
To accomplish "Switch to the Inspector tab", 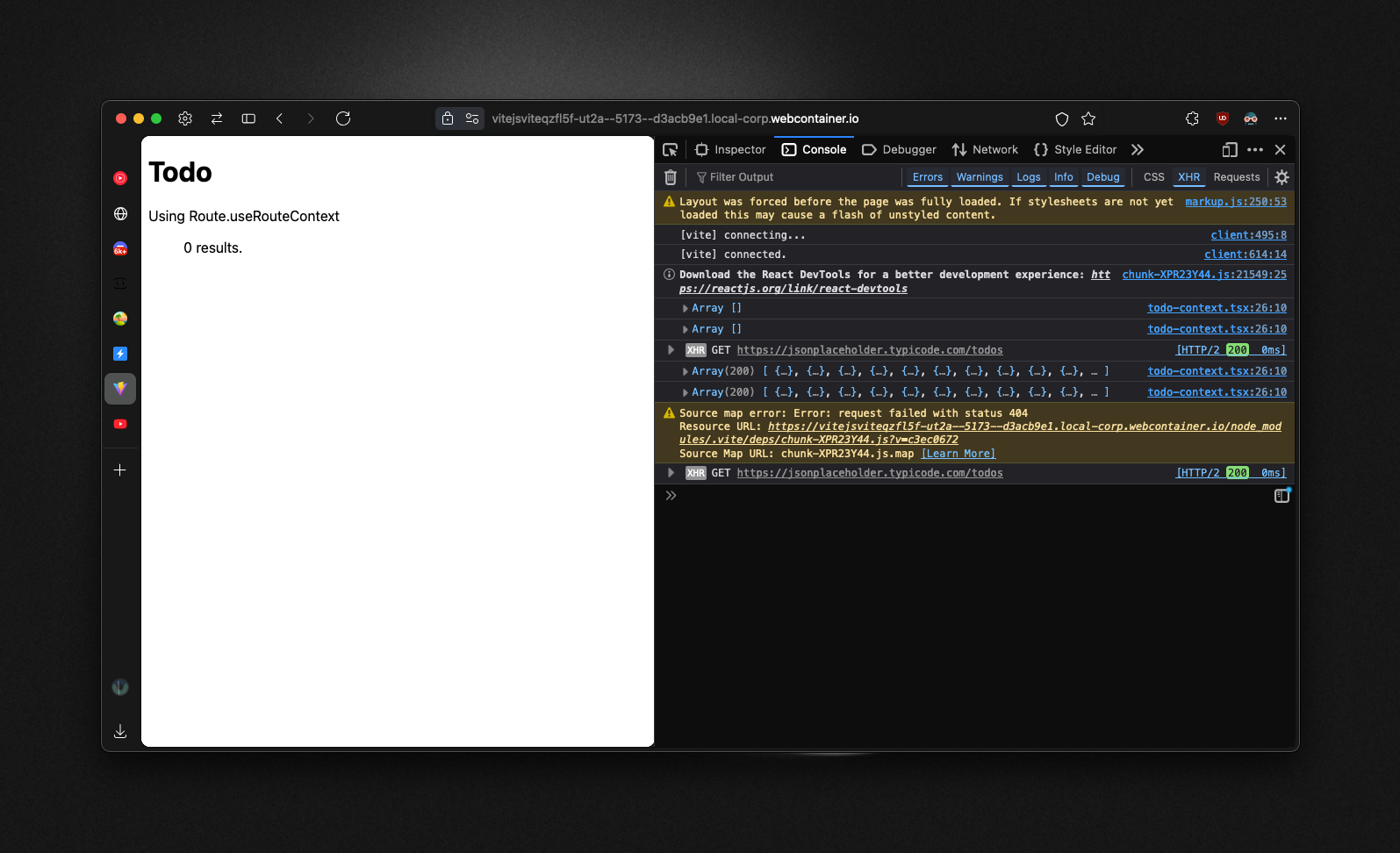I will 730,150.
